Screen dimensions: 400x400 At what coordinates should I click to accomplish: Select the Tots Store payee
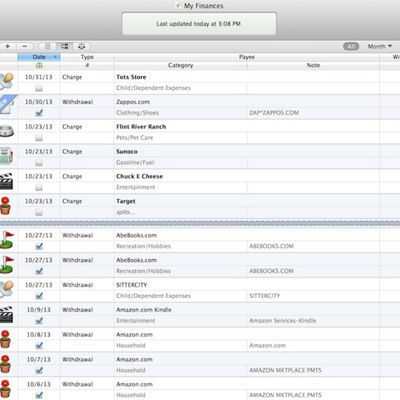coord(131,77)
